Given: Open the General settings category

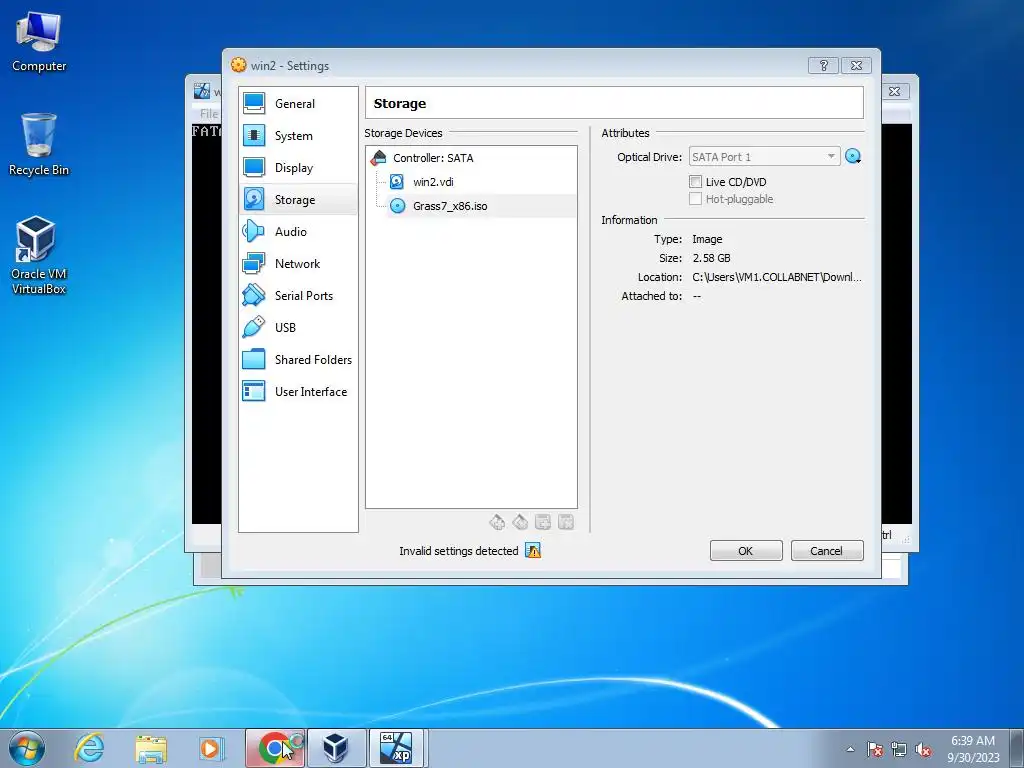Looking at the screenshot, I should 298,104.
